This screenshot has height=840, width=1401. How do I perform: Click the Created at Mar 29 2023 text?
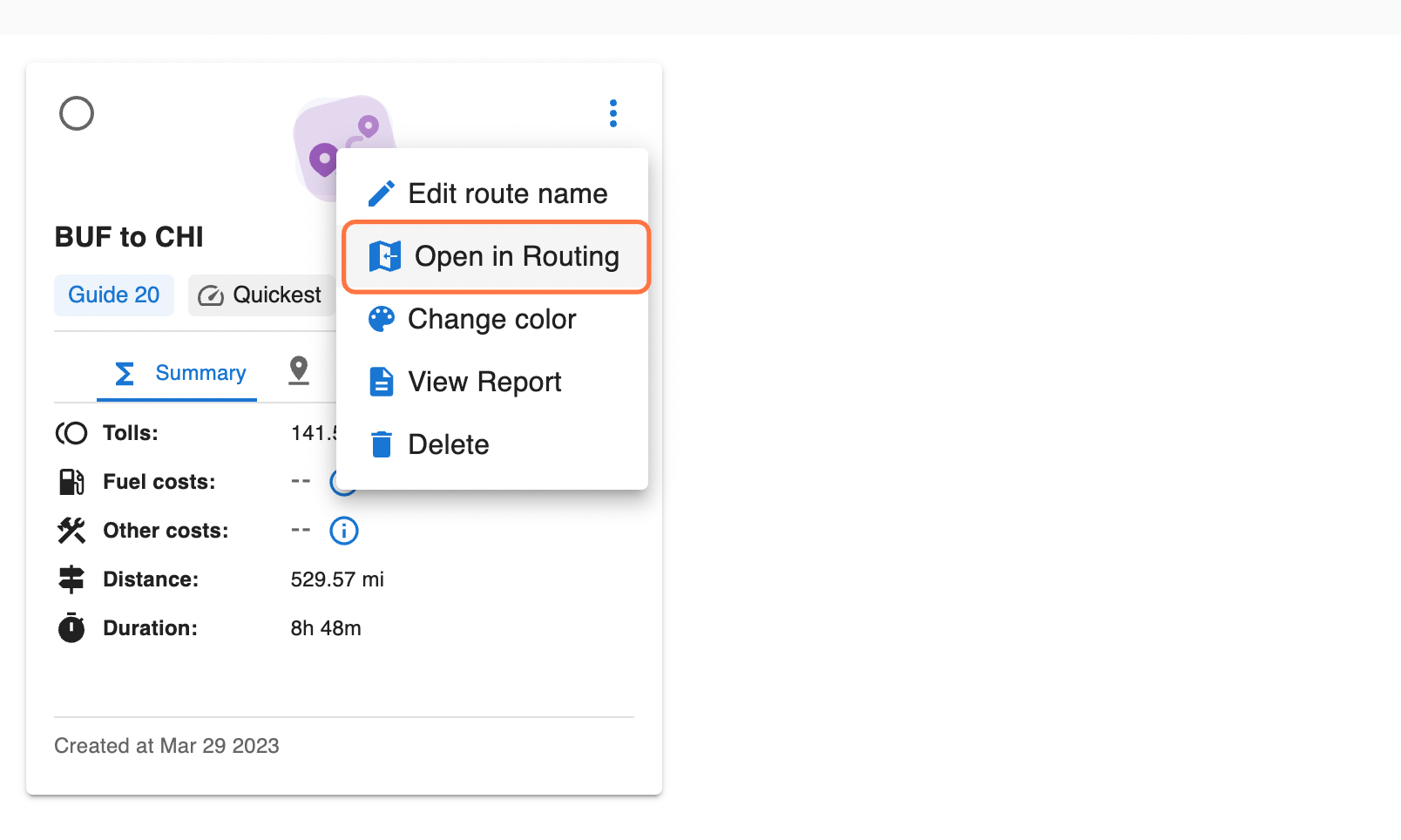tap(166, 746)
